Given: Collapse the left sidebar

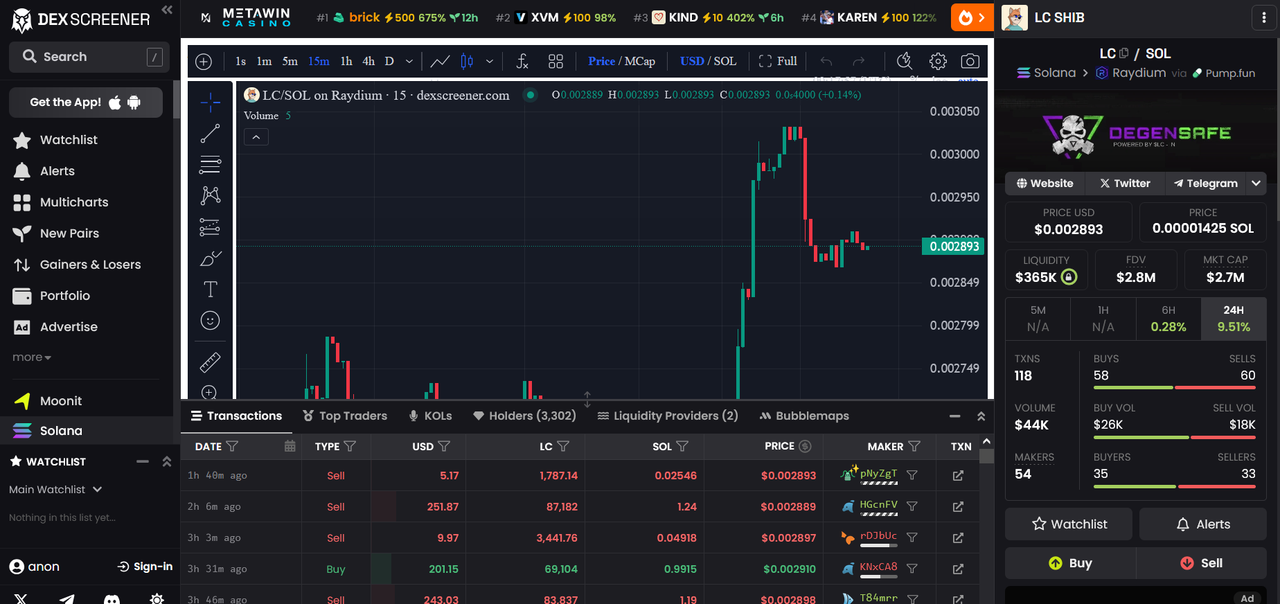Looking at the screenshot, I should tap(166, 10).
